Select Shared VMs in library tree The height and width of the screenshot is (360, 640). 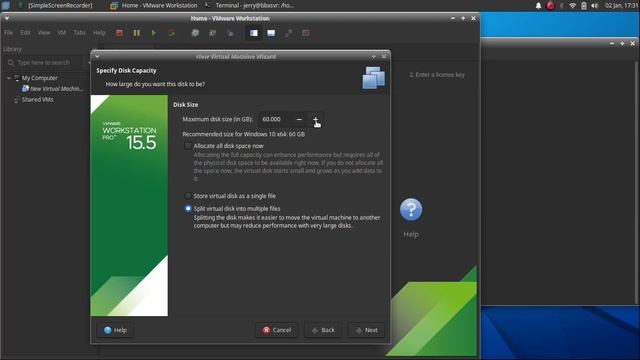click(x=38, y=100)
